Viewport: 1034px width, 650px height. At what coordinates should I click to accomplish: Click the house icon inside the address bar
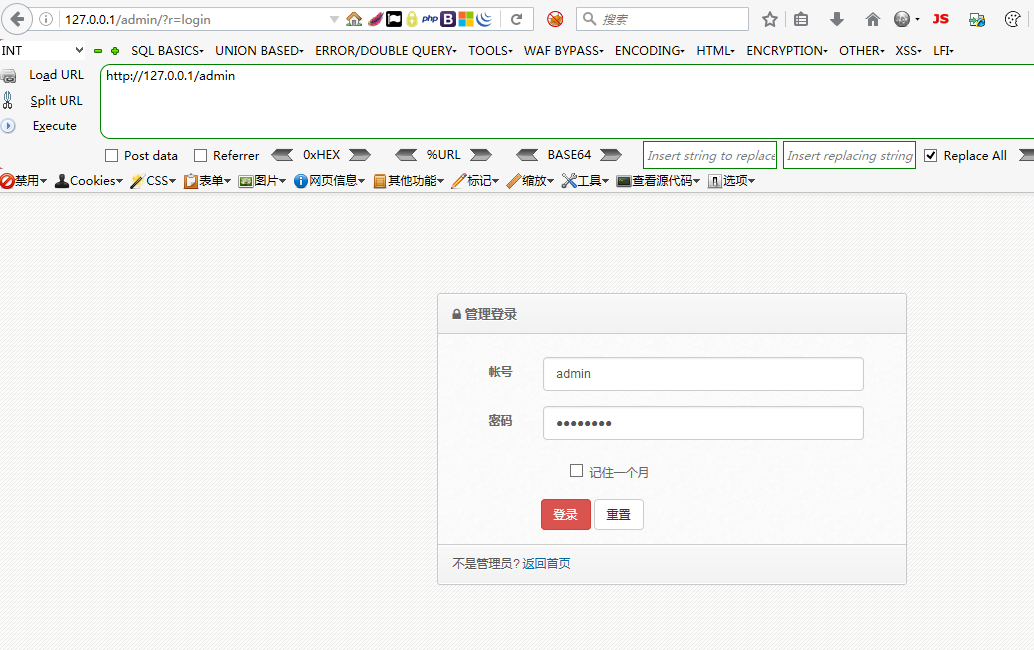pyautogui.click(x=354, y=19)
